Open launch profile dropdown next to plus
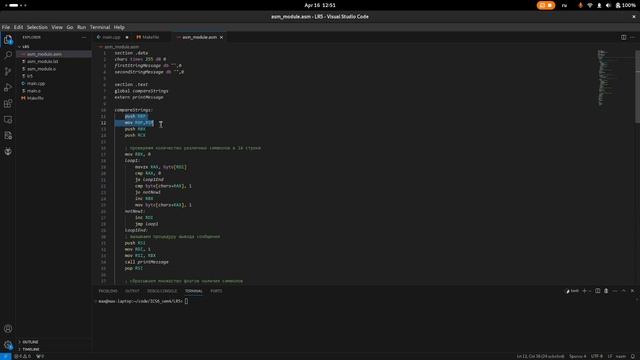This screenshot has height=360, width=640. (x=590, y=291)
